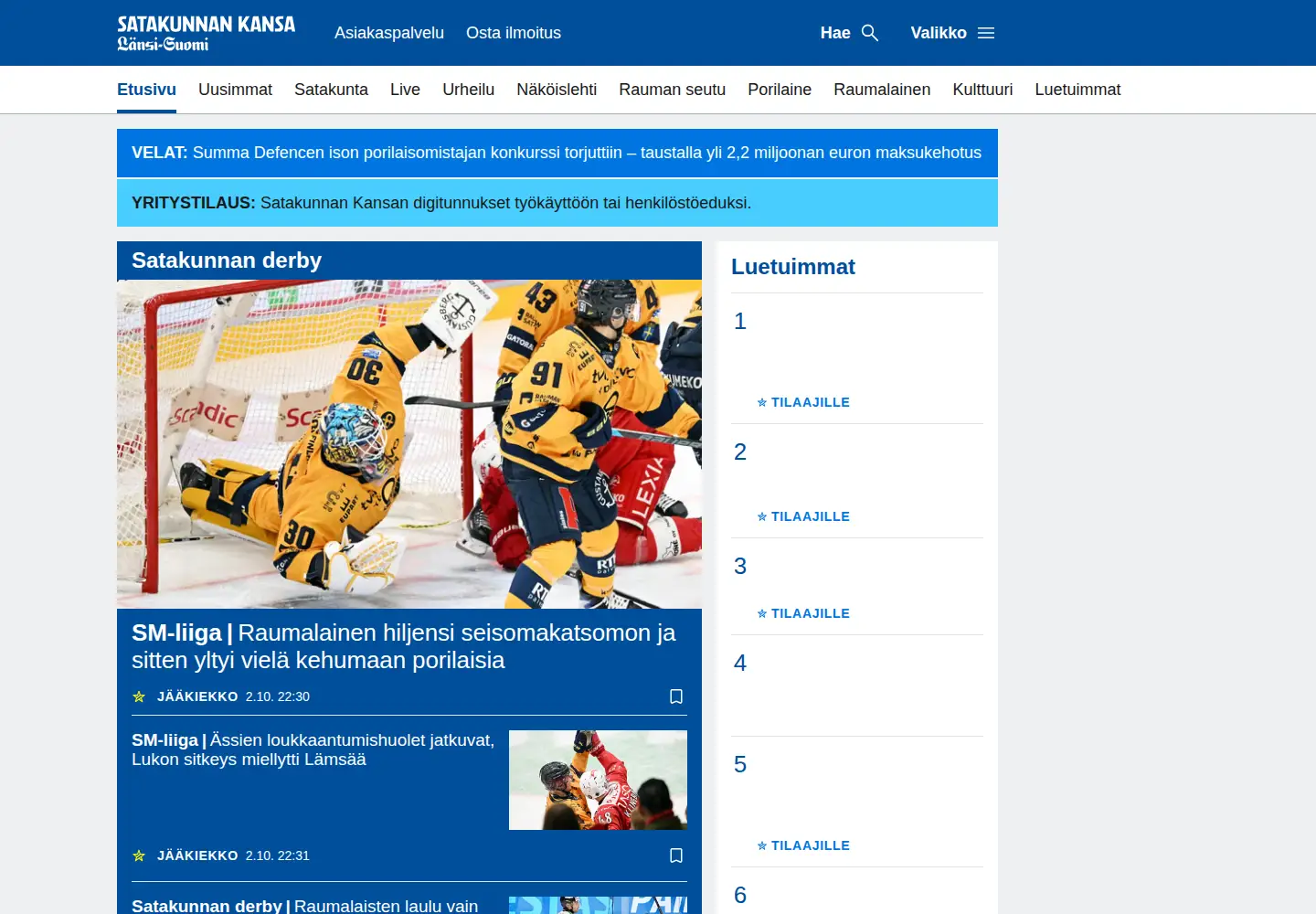
Task: Click TILAAJILLE star under Luetuimmat item 2
Action: 762,516
